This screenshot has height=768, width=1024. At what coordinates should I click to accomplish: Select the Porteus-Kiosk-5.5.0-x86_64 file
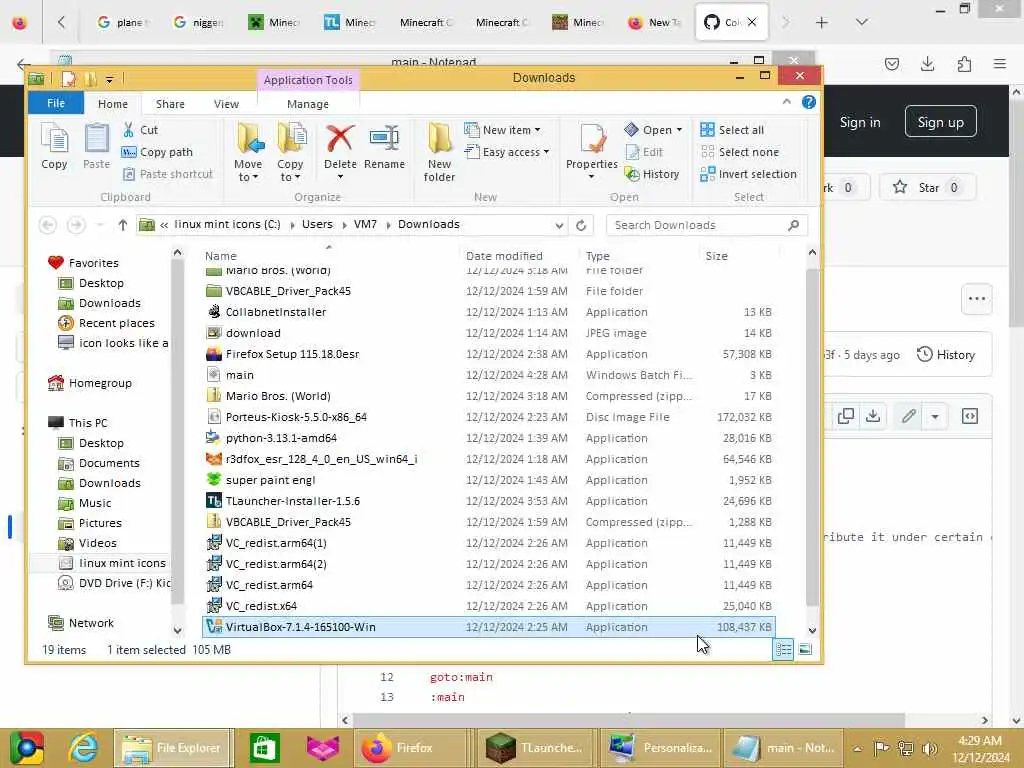click(x=488, y=417)
